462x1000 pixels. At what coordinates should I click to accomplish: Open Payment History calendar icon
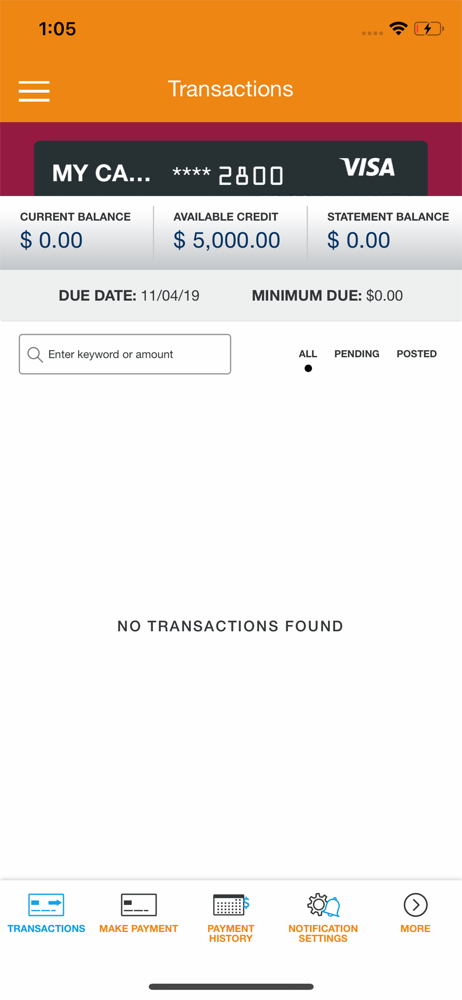pos(231,904)
